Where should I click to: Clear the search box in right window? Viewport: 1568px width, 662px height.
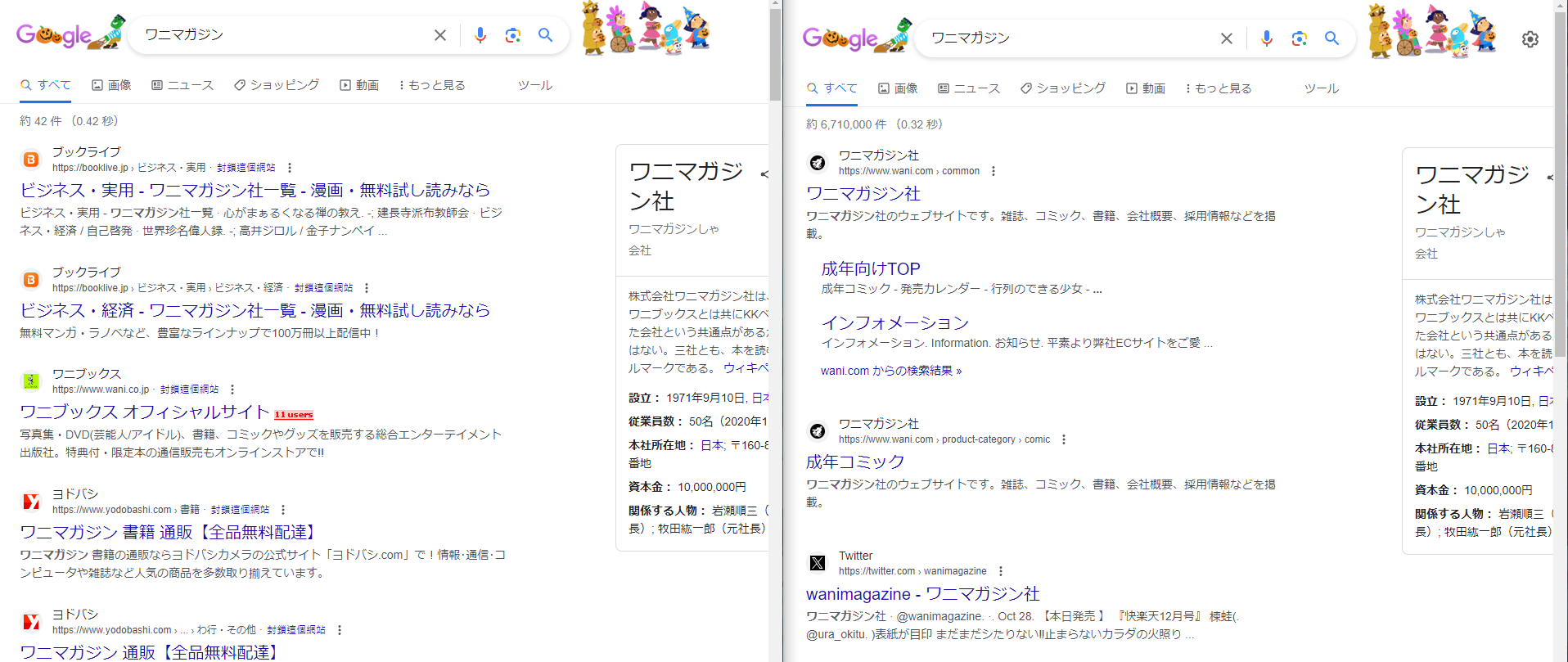pyautogui.click(x=1227, y=38)
